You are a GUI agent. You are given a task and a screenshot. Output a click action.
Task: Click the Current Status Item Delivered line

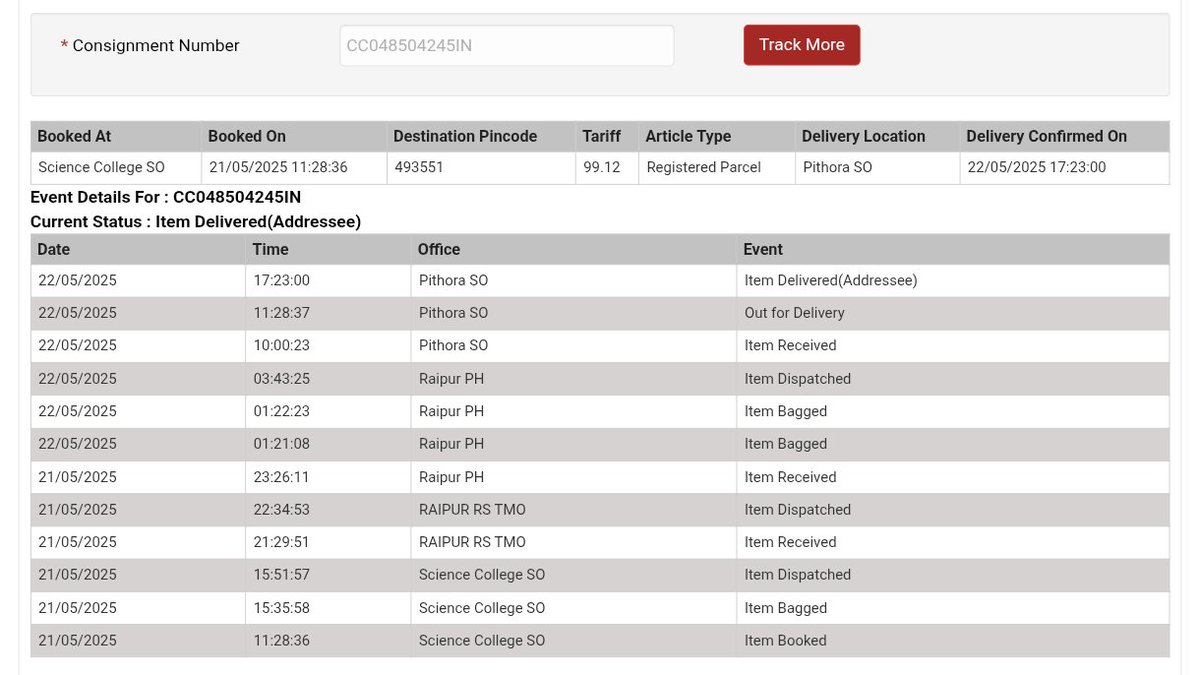[x=196, y=222]
